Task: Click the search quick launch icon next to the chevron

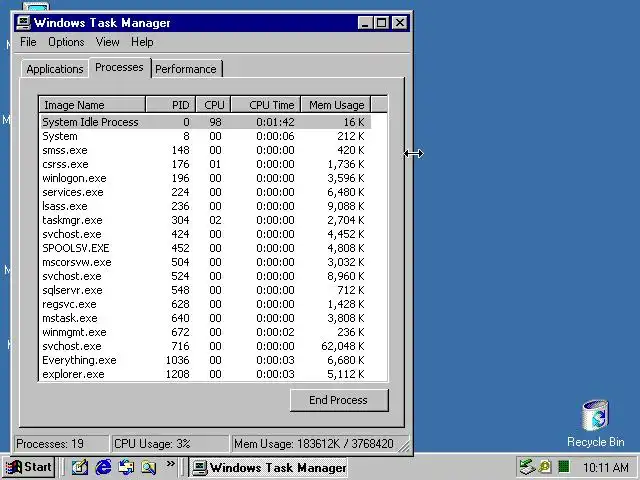Action: click(x=149, y=467)
